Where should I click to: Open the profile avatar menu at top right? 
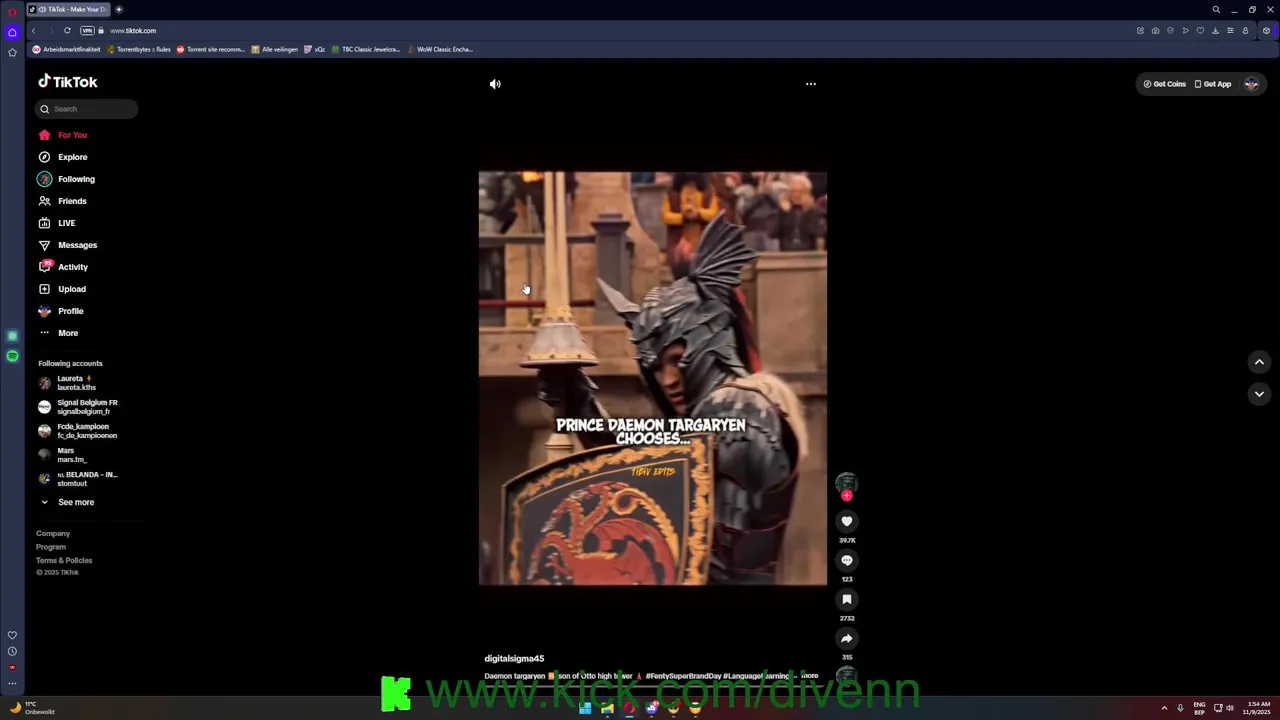tap(1251, 84)
